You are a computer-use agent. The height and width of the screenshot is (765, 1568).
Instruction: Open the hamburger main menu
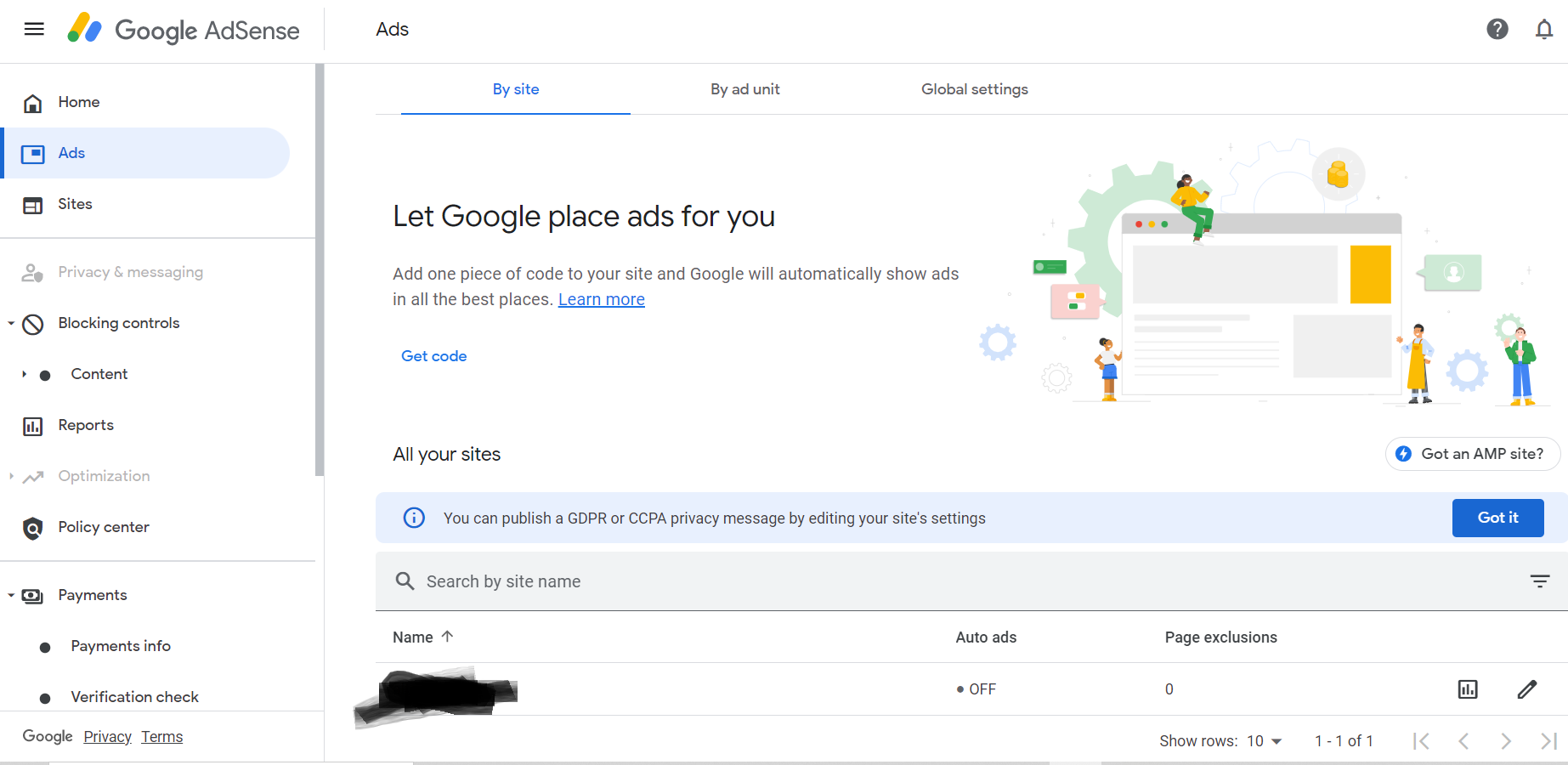pyautogui.click(x=34, y=30)
